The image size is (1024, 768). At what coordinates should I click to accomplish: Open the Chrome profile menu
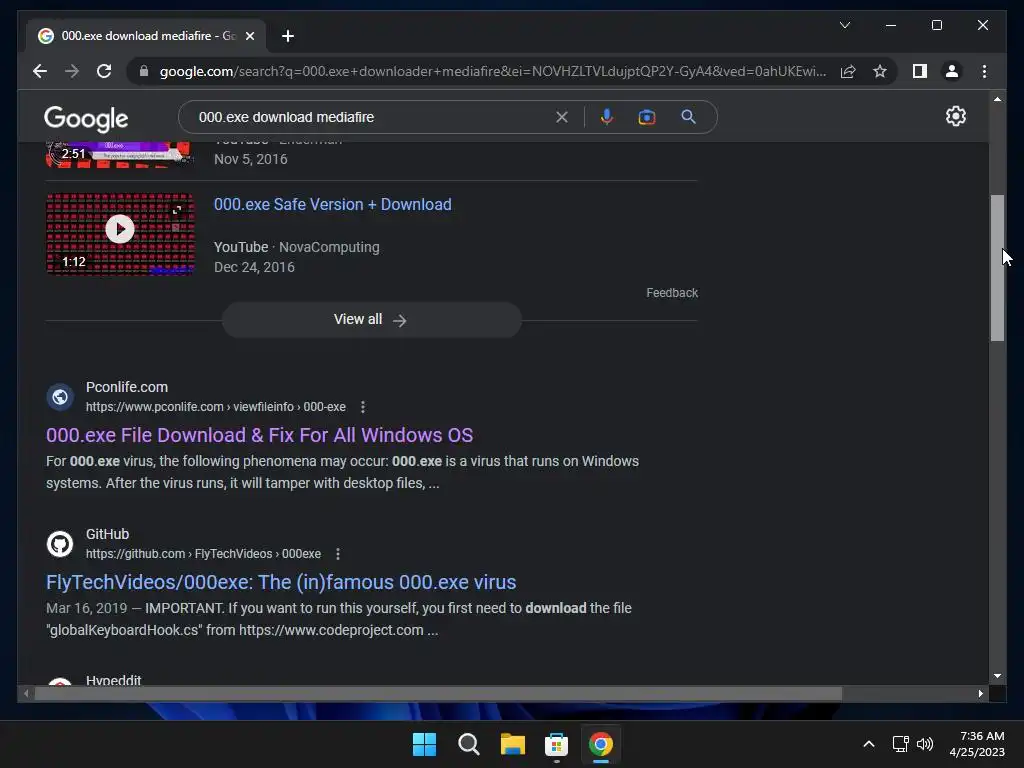coord(952,71)
